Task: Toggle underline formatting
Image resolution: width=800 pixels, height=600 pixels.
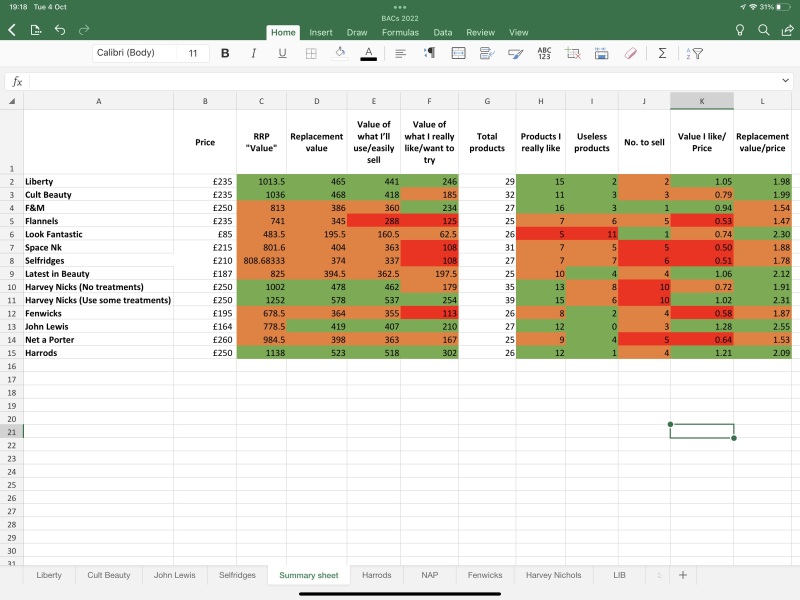Action: [x=282, y=53]
